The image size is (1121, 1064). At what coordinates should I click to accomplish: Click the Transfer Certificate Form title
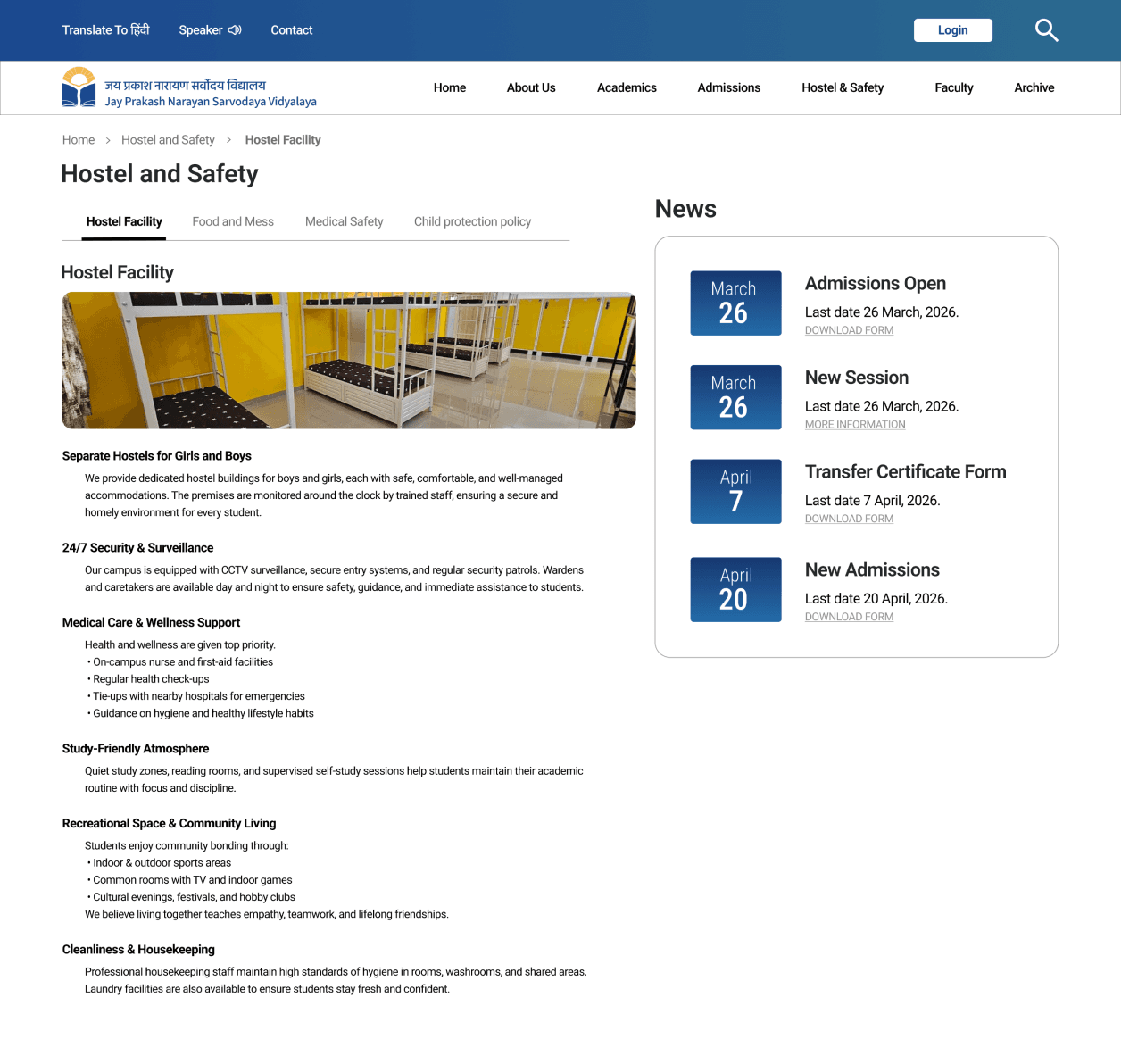[906, 472]
